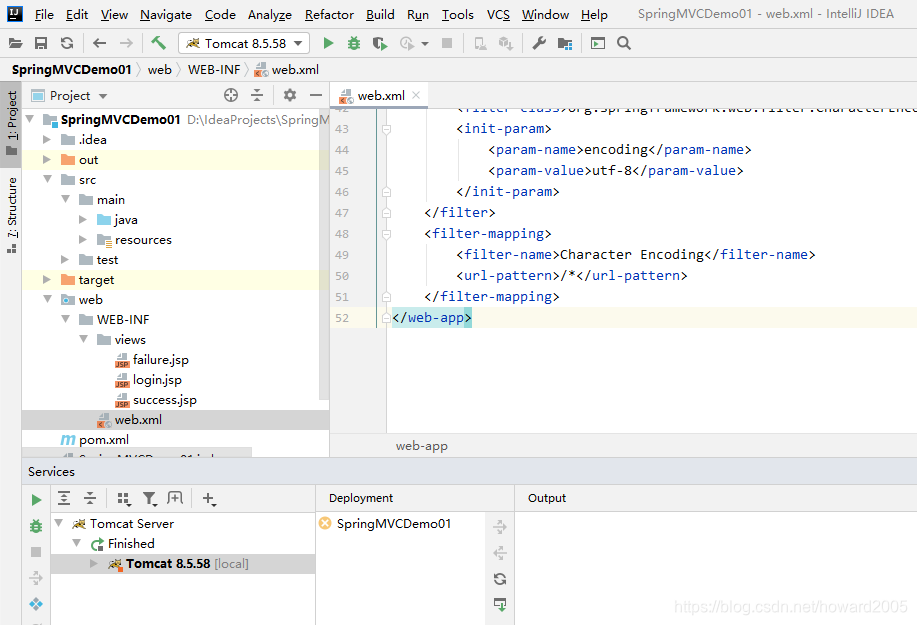Click Collapse All icon in Project panel
The image size is (917, 625).
257,95
